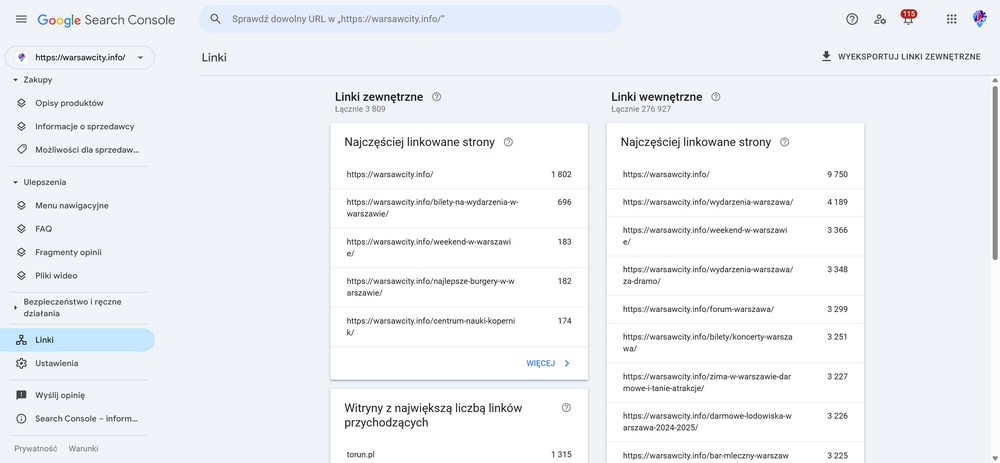The height and width of the screenshot is (463, 1000).
Task: Click Więcej in external top pages card
Action: [548, 364]
